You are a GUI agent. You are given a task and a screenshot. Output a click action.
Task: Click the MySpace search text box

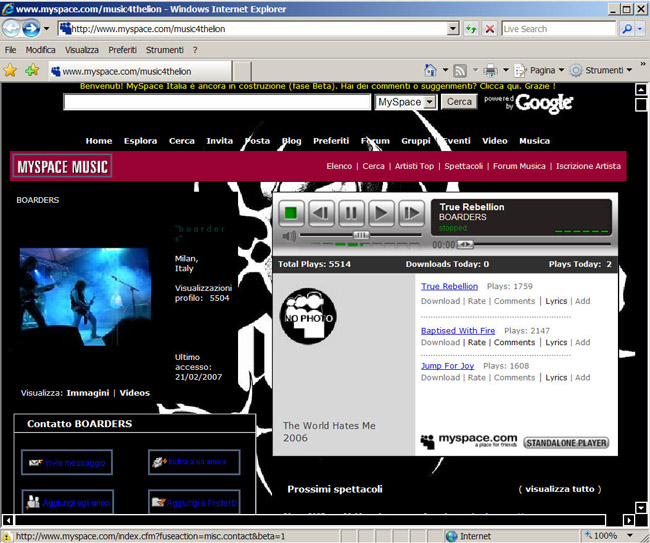[217, 102]
